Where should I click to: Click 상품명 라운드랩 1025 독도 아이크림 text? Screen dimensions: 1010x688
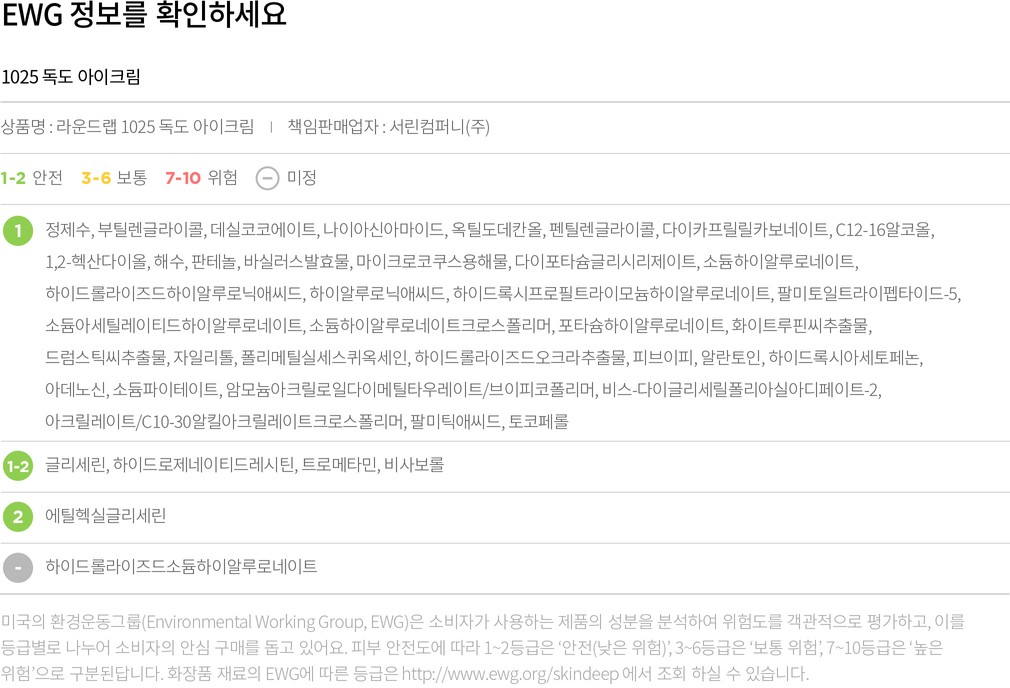(x=128, y=126)
